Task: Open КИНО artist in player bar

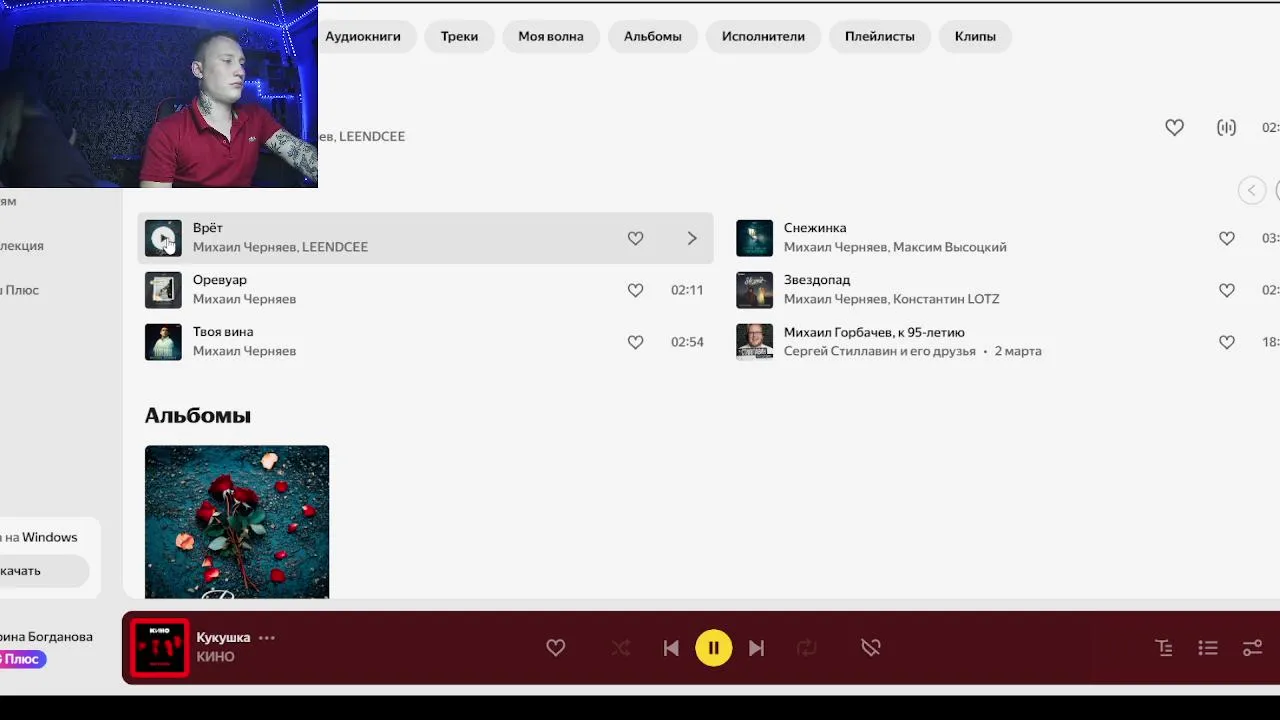Action: 215,657
